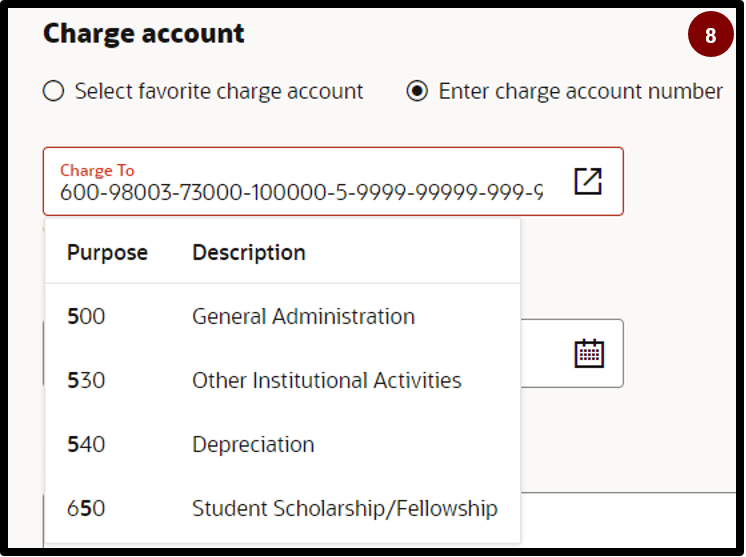Click the red 'Charge To' field label

click(x=97, y=170)
